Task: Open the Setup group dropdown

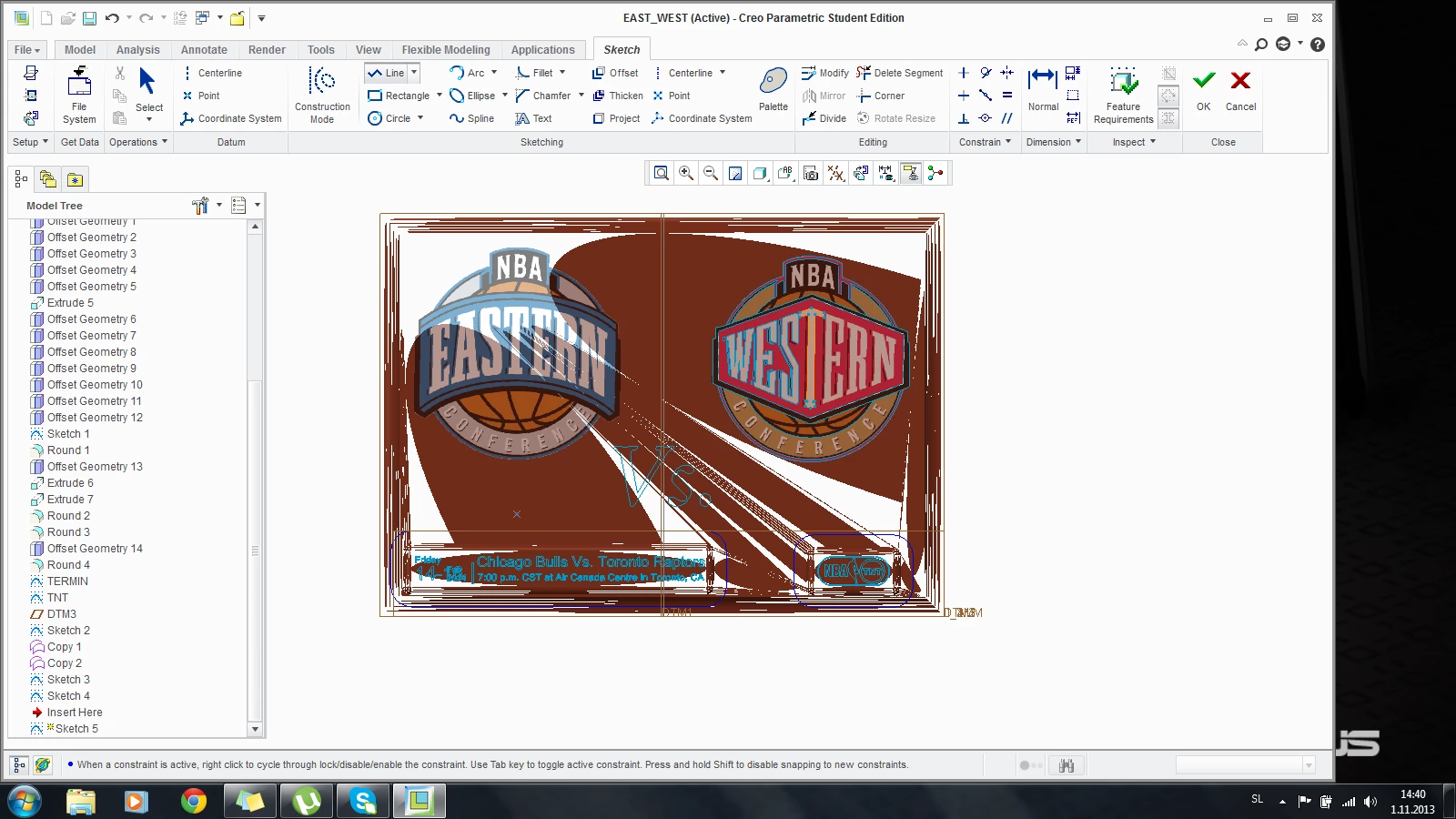Action: click(31, 142)
